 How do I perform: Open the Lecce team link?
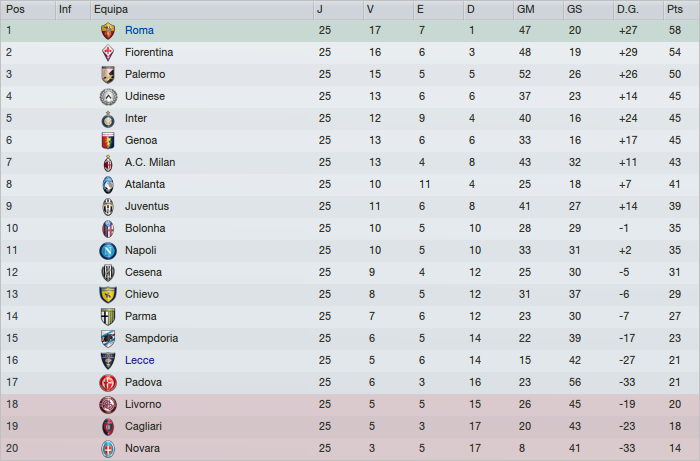[x=140, y=360]
